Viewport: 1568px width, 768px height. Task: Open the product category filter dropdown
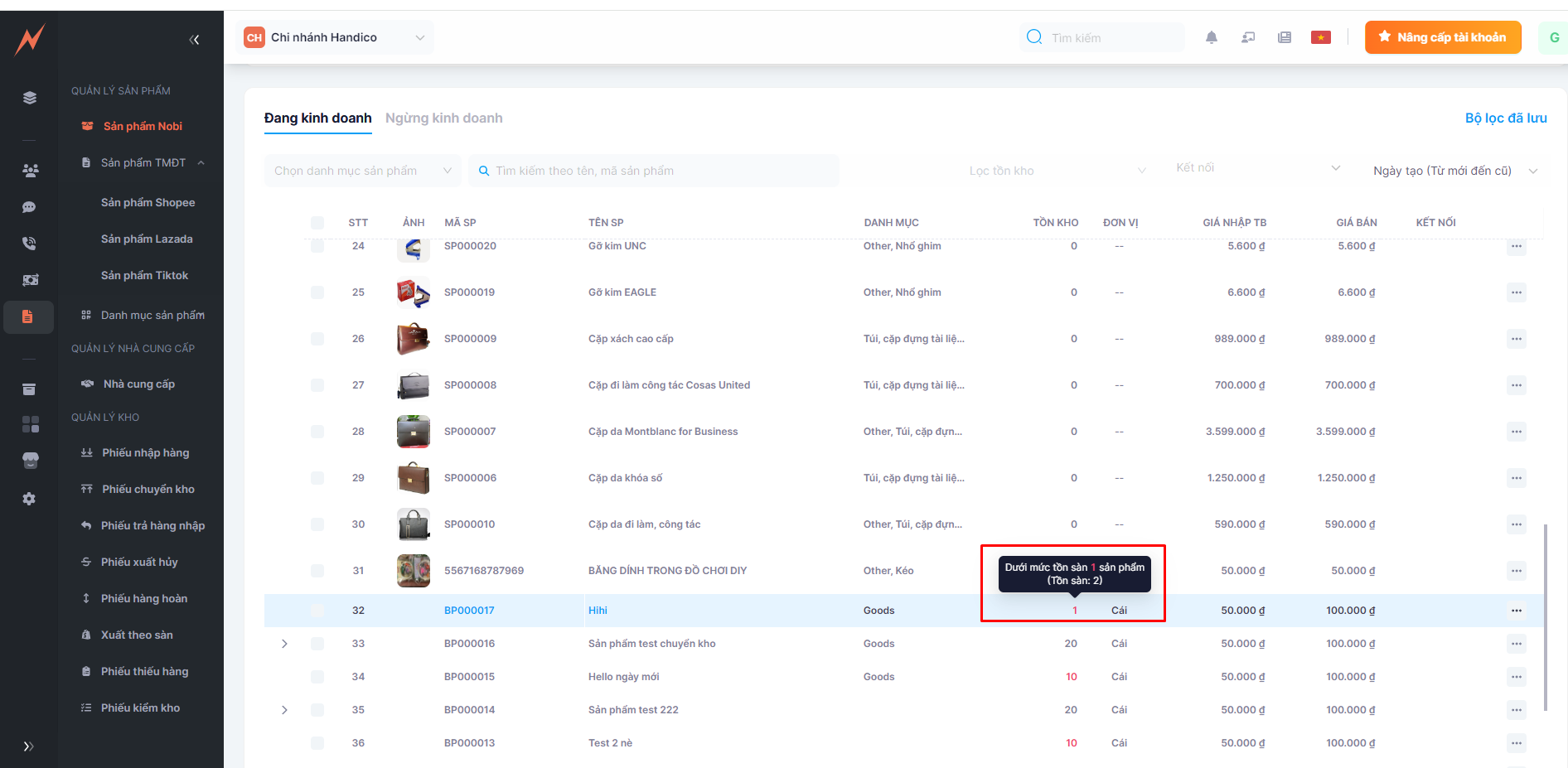(x=362, y=171)
